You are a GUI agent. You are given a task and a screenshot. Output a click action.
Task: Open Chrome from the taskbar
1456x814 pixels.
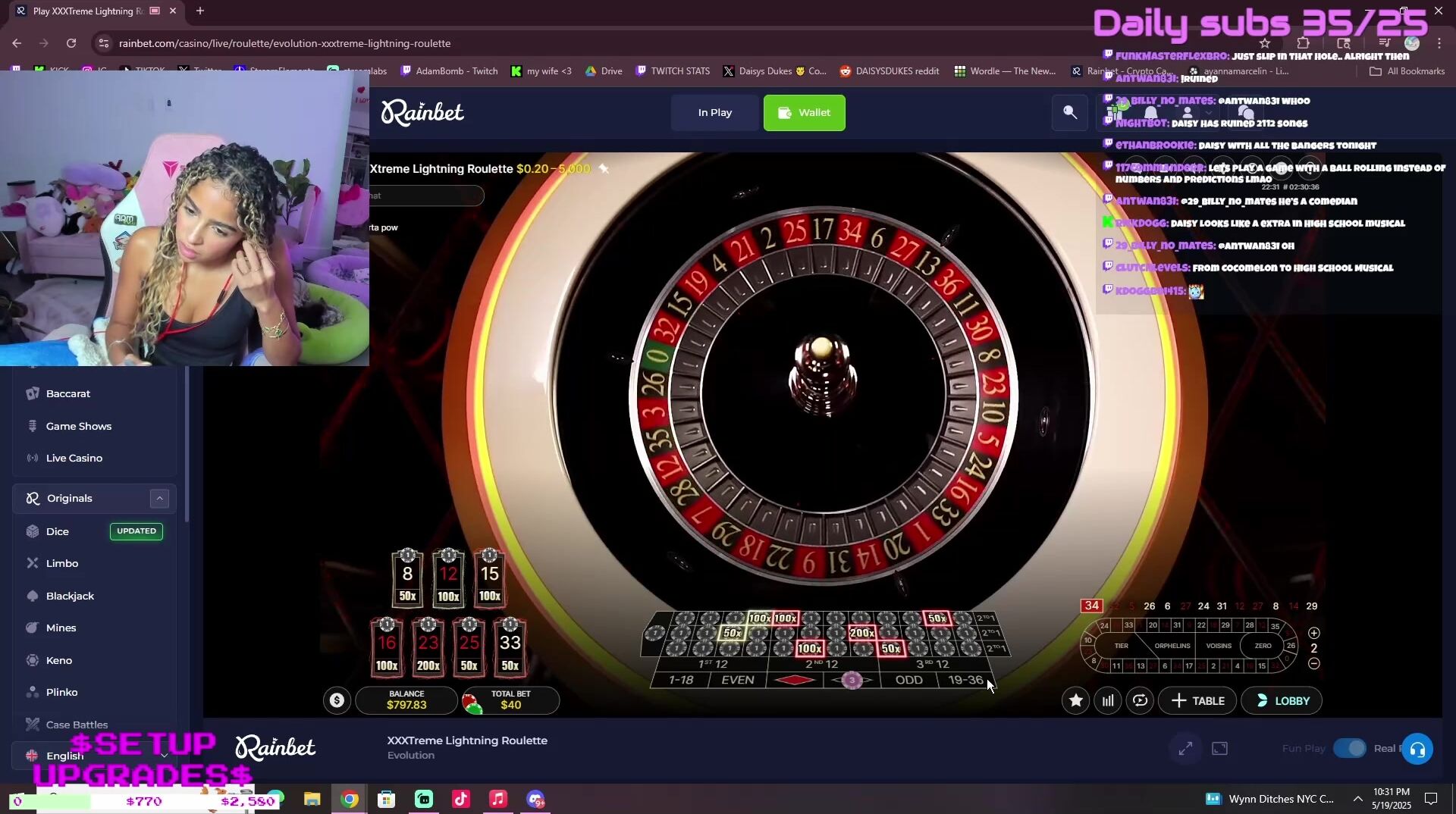[349, 800]
